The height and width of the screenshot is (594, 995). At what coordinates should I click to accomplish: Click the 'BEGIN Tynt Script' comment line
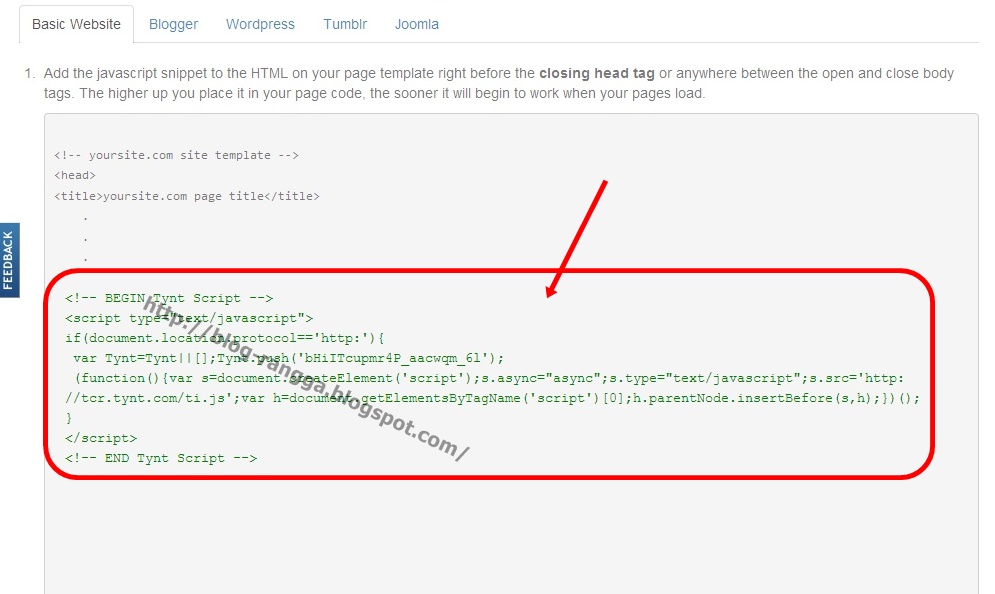[x=169, y=298]
